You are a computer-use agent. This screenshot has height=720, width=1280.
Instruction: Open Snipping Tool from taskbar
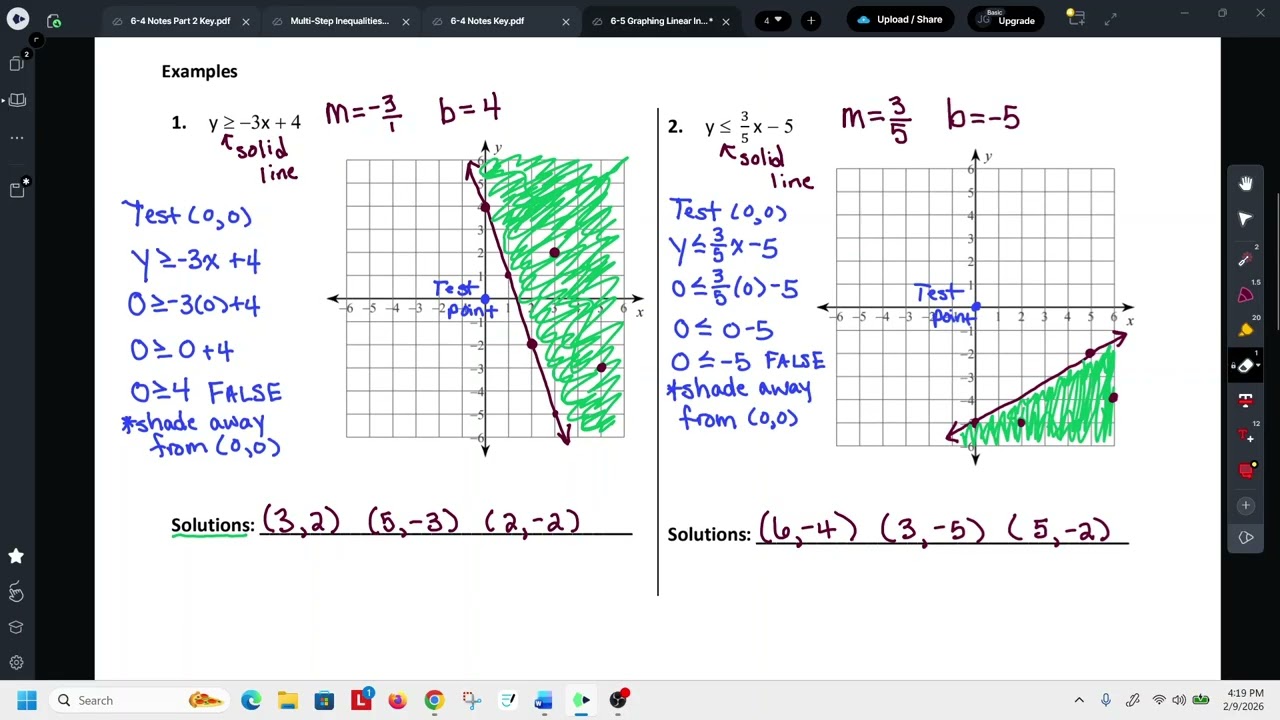[471, 700]
